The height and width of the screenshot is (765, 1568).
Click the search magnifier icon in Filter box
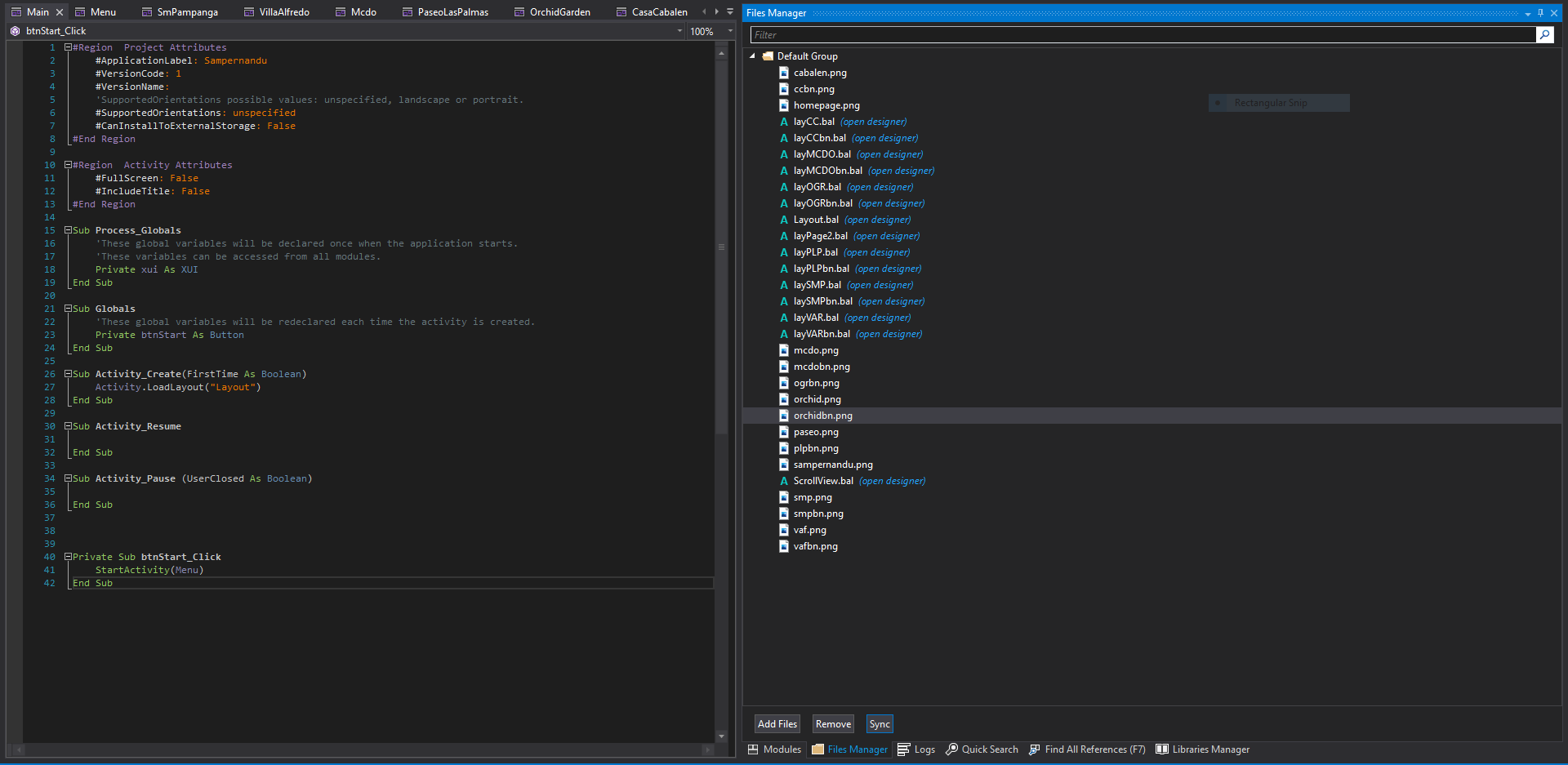(x=1544, y=34)
